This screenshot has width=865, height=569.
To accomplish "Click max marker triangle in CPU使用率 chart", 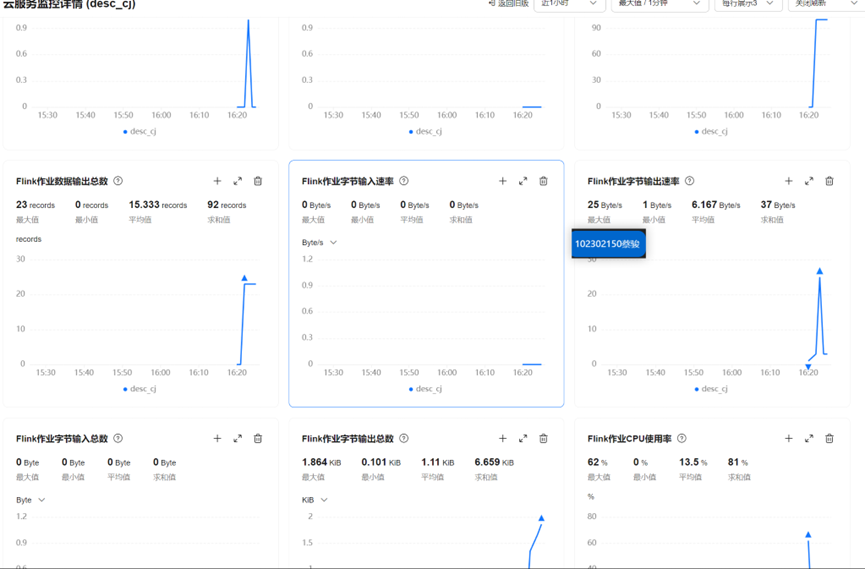I will point(808,535).
